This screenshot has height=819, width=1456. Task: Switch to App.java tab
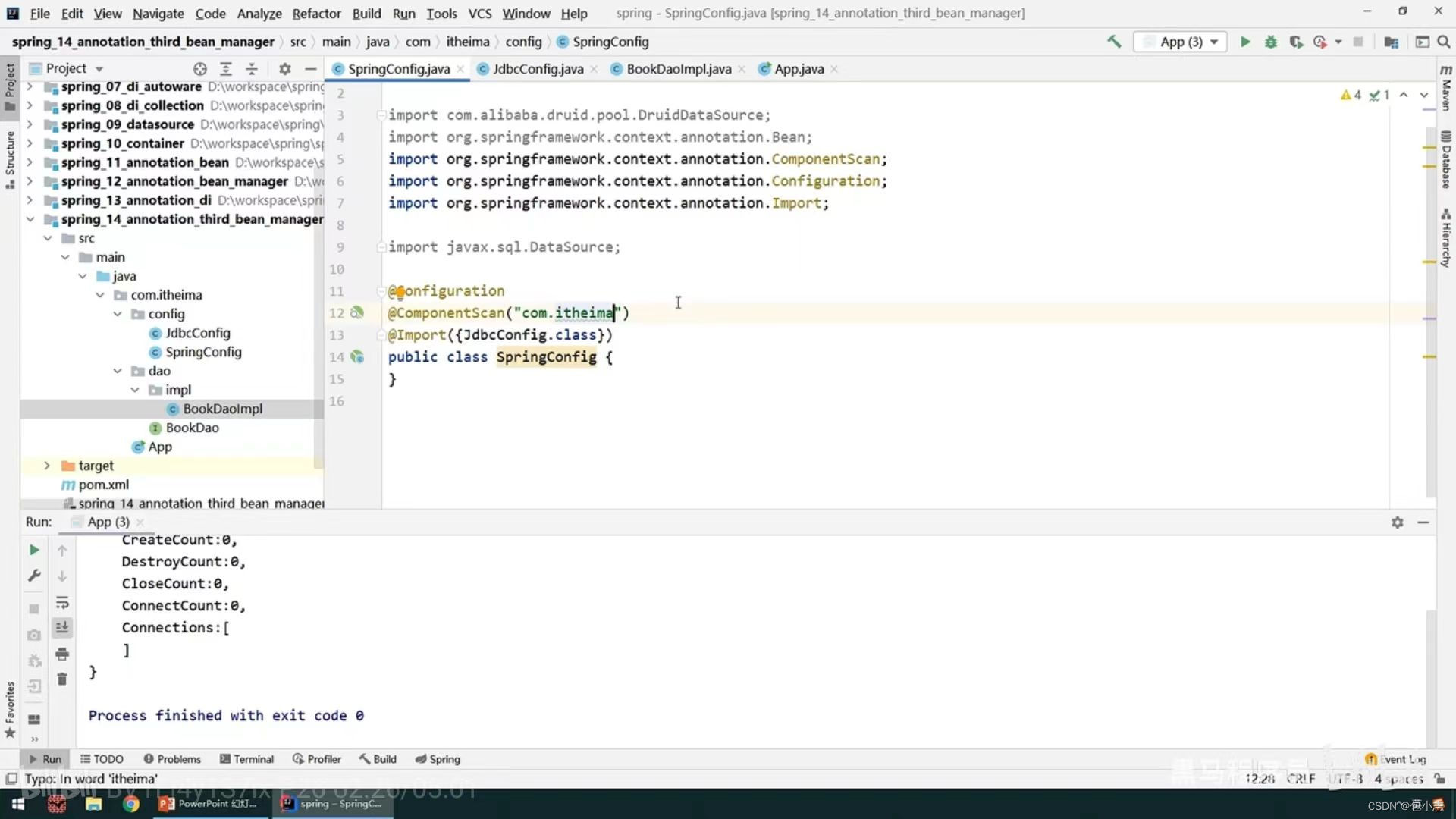point(799,69)
